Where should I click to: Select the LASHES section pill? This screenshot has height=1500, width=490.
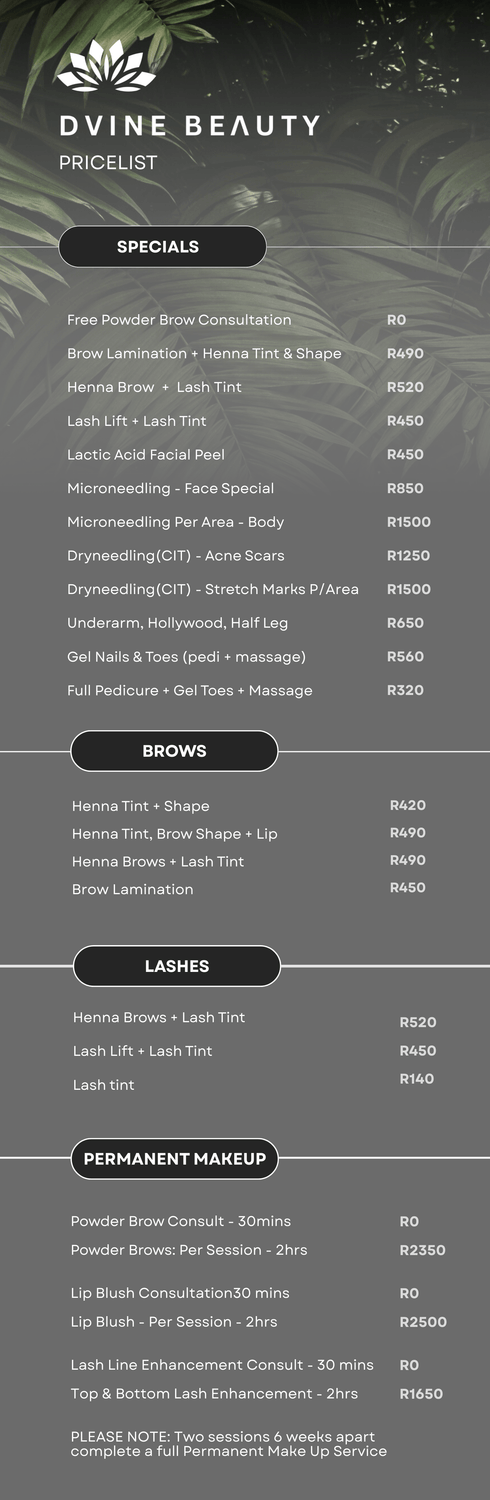click(x=177, y=966)
